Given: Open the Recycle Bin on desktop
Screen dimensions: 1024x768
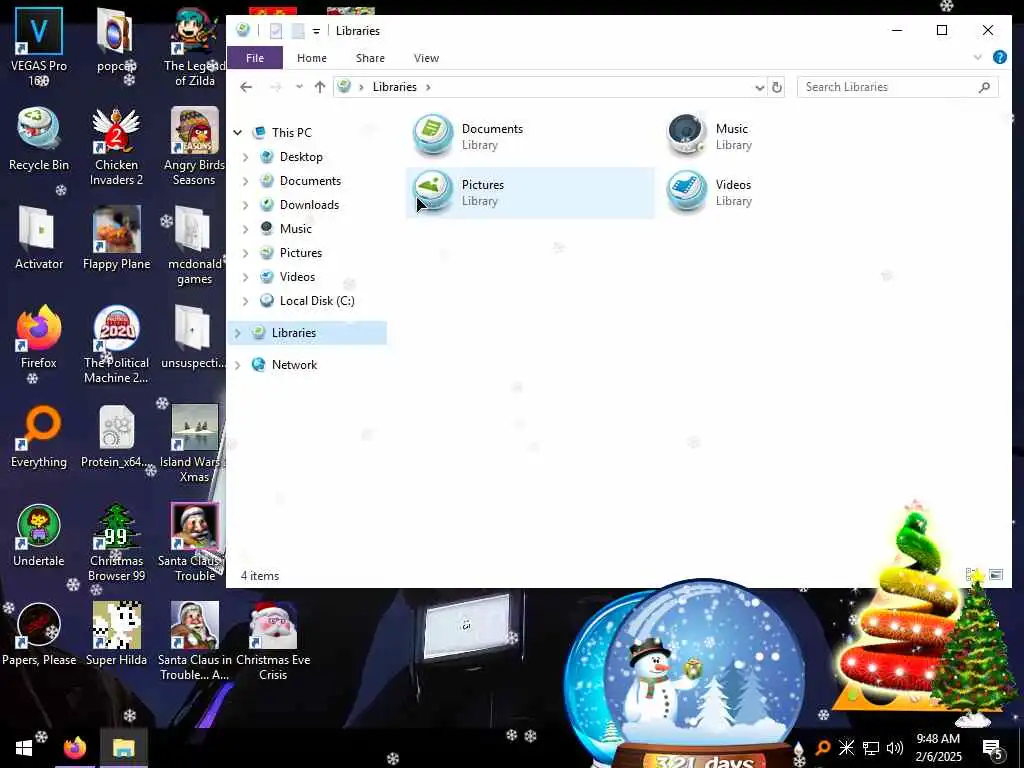Looking at the screenshot, I should pos(39,139).
